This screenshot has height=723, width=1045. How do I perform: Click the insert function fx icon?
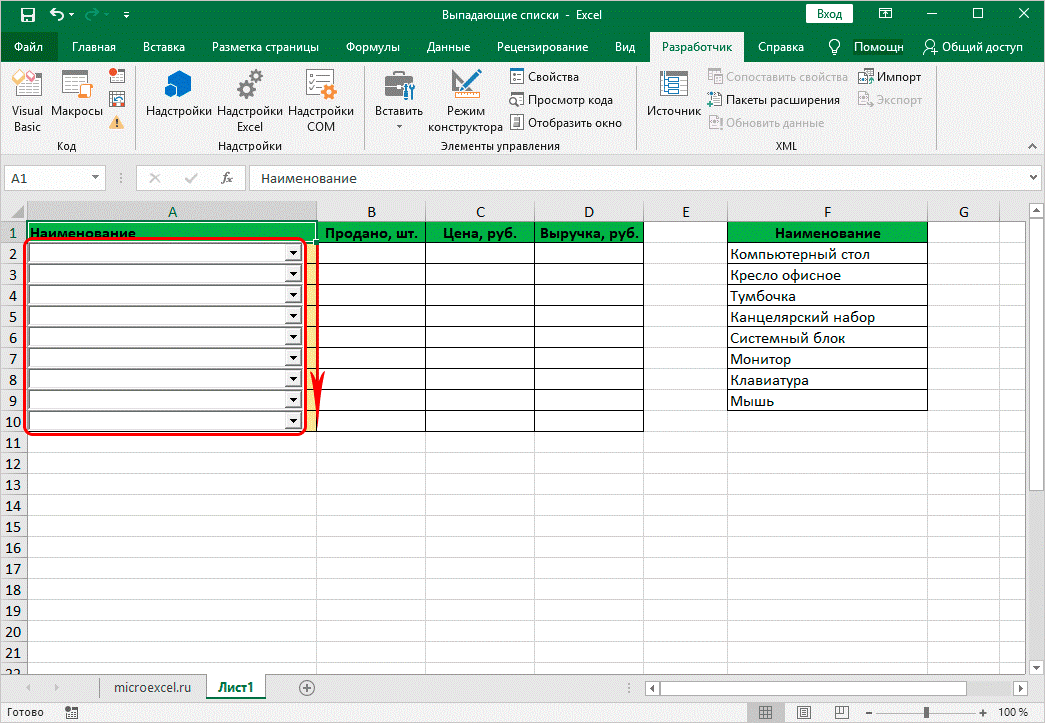pos(227,178)
